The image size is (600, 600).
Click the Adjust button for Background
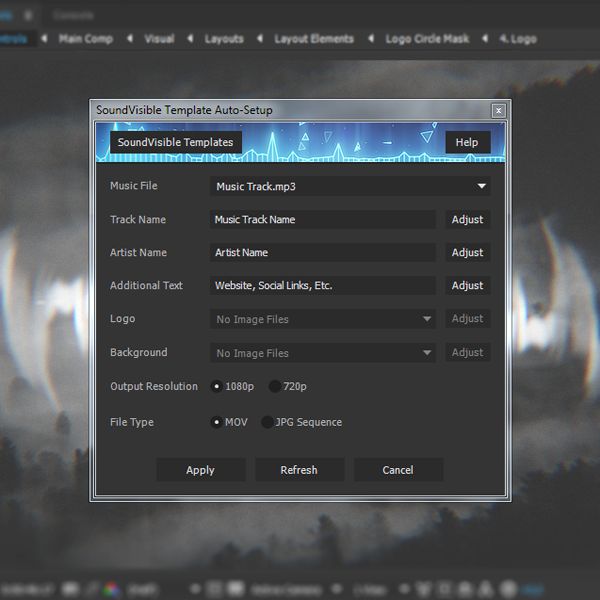(468, 352)
